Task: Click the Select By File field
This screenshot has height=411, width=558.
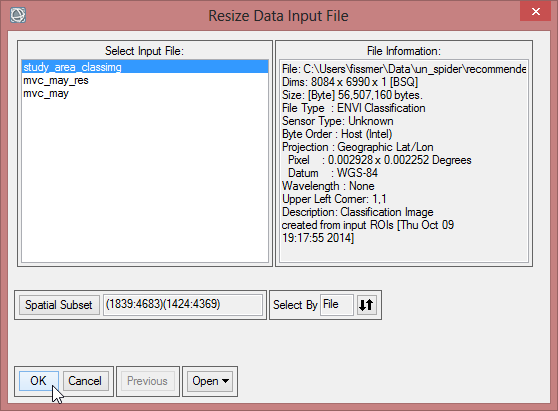Action: click(337, 305)
